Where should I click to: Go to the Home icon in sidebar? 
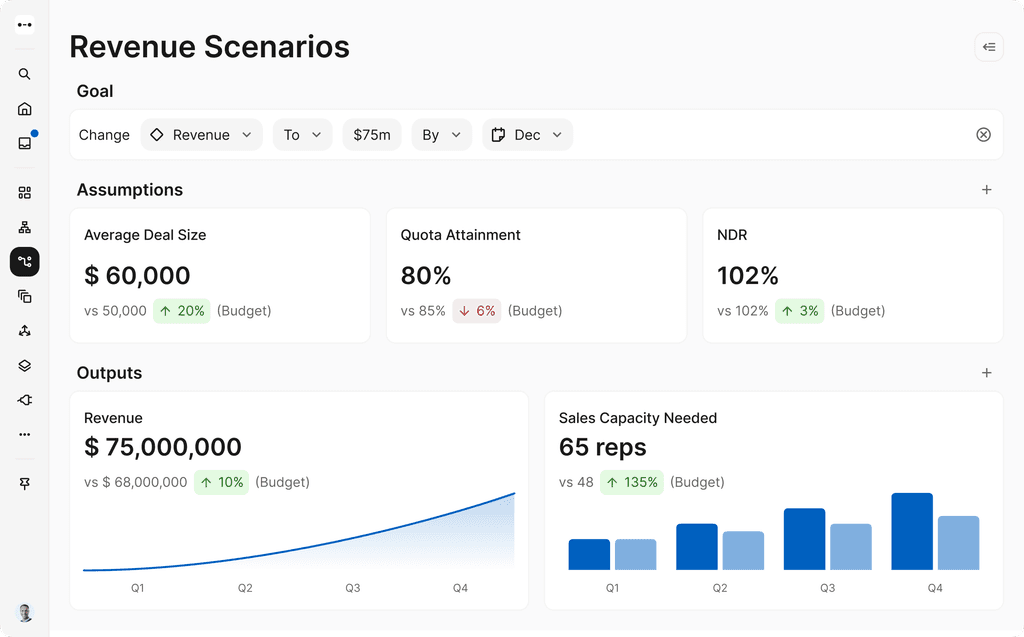(25, 108)
